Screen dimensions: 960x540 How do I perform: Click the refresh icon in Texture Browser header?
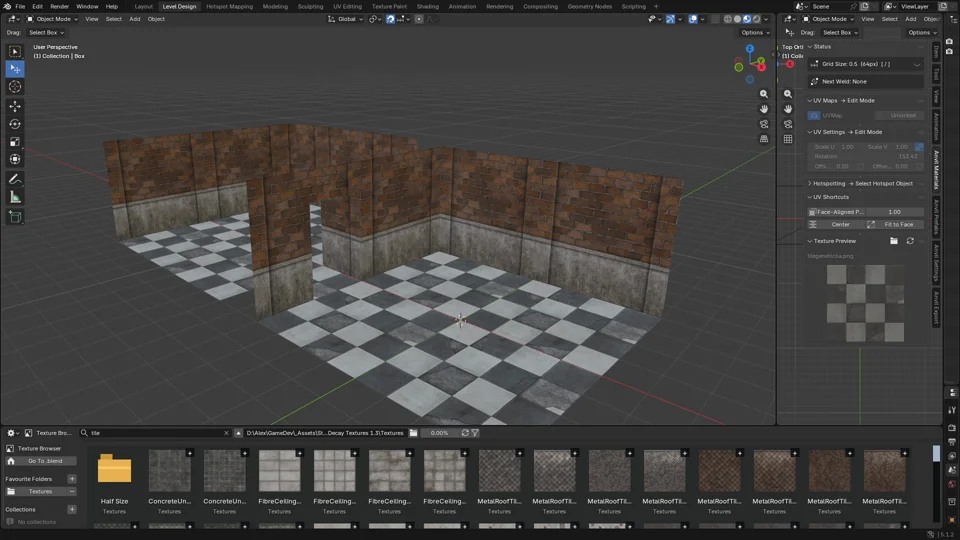click(x=465, y=433)
